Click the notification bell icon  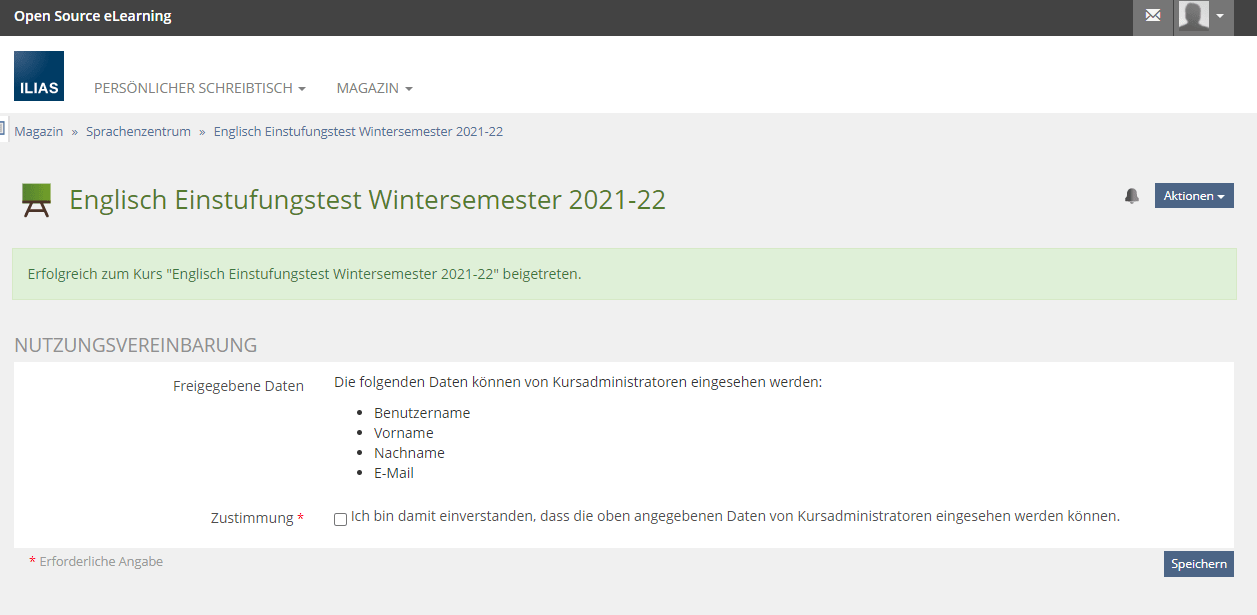click(1132, 196)
